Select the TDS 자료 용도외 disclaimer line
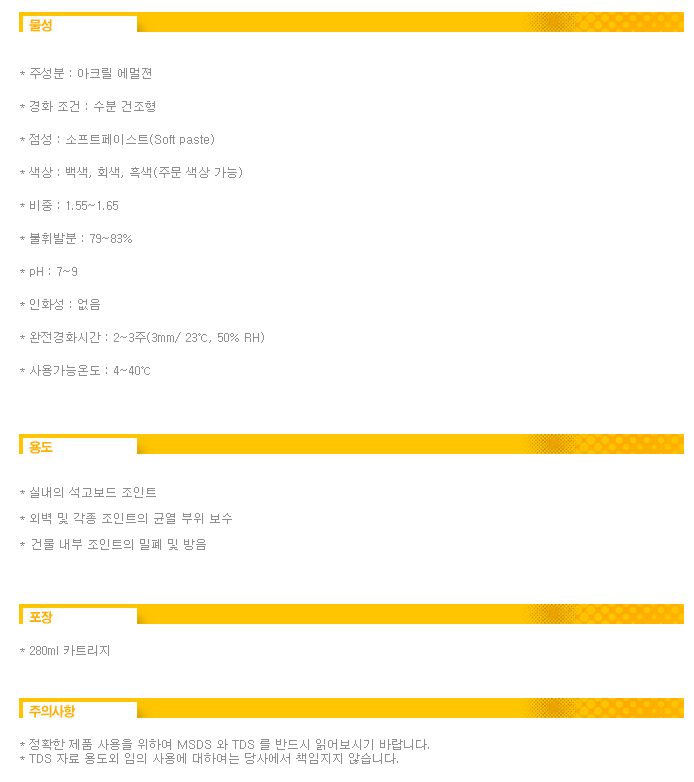Viewport: 694px width, 782px height. 208,758
